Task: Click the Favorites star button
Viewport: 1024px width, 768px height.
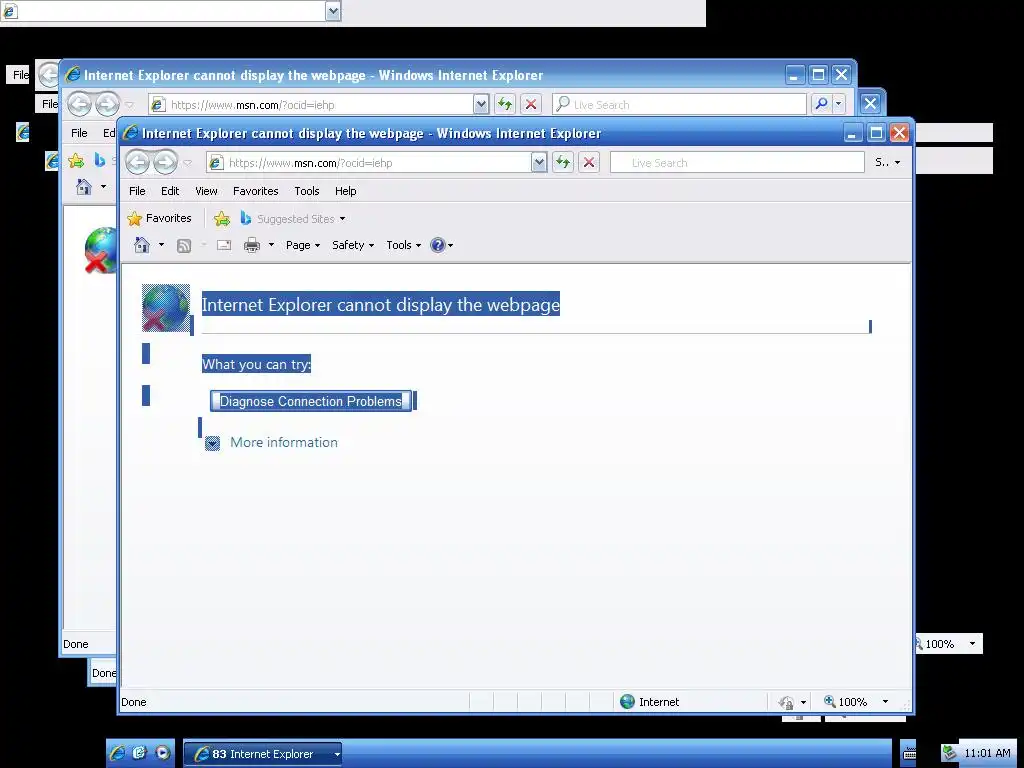Action: [x=159, y=218]
